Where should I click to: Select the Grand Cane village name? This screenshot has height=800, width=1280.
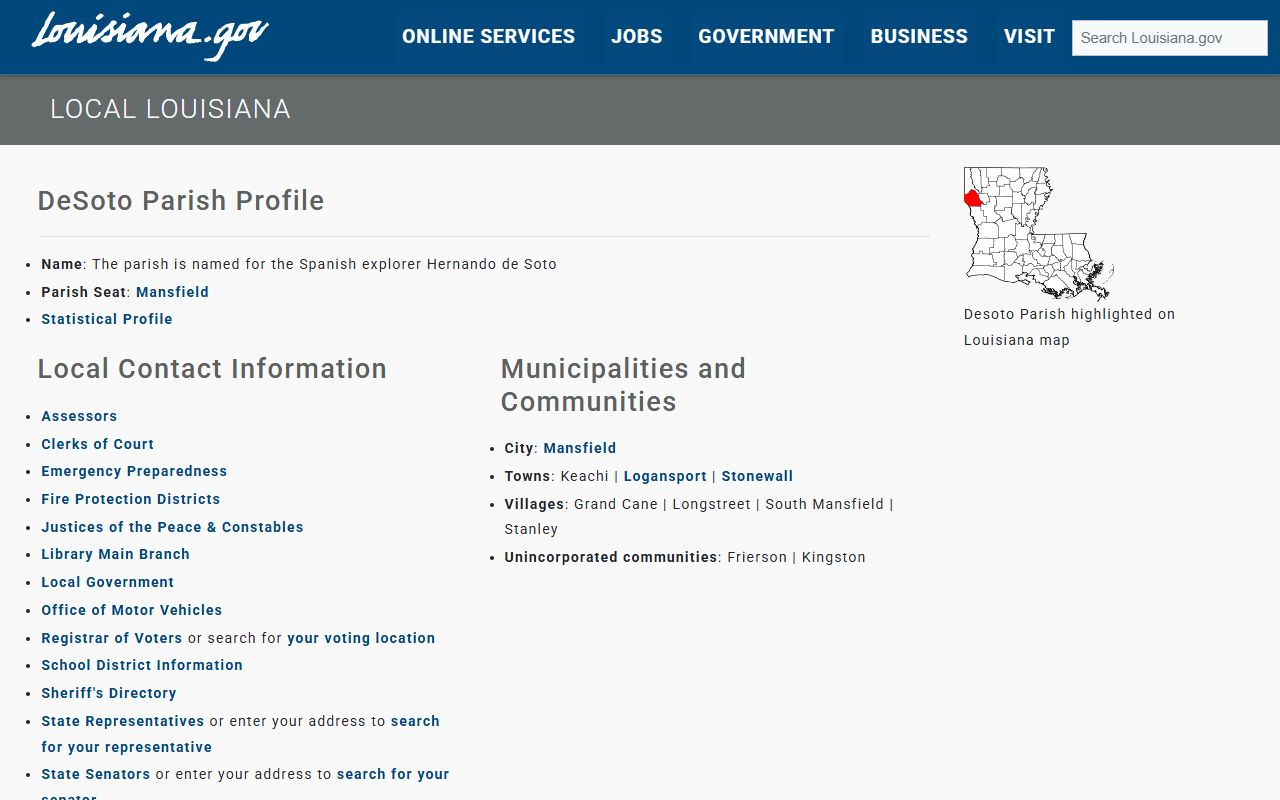tap(616, 504)
